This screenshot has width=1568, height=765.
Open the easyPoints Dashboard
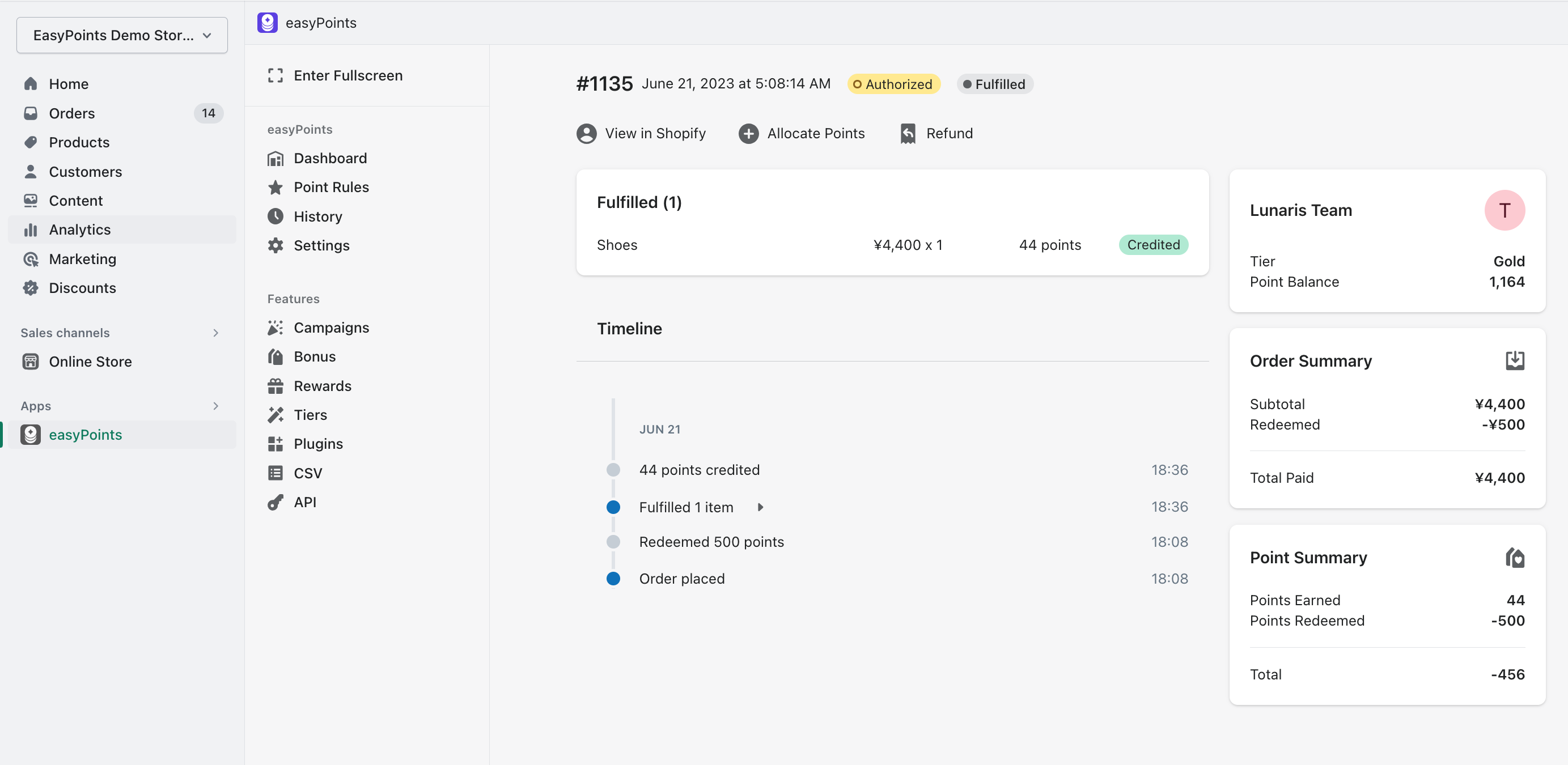coord(330,158)
